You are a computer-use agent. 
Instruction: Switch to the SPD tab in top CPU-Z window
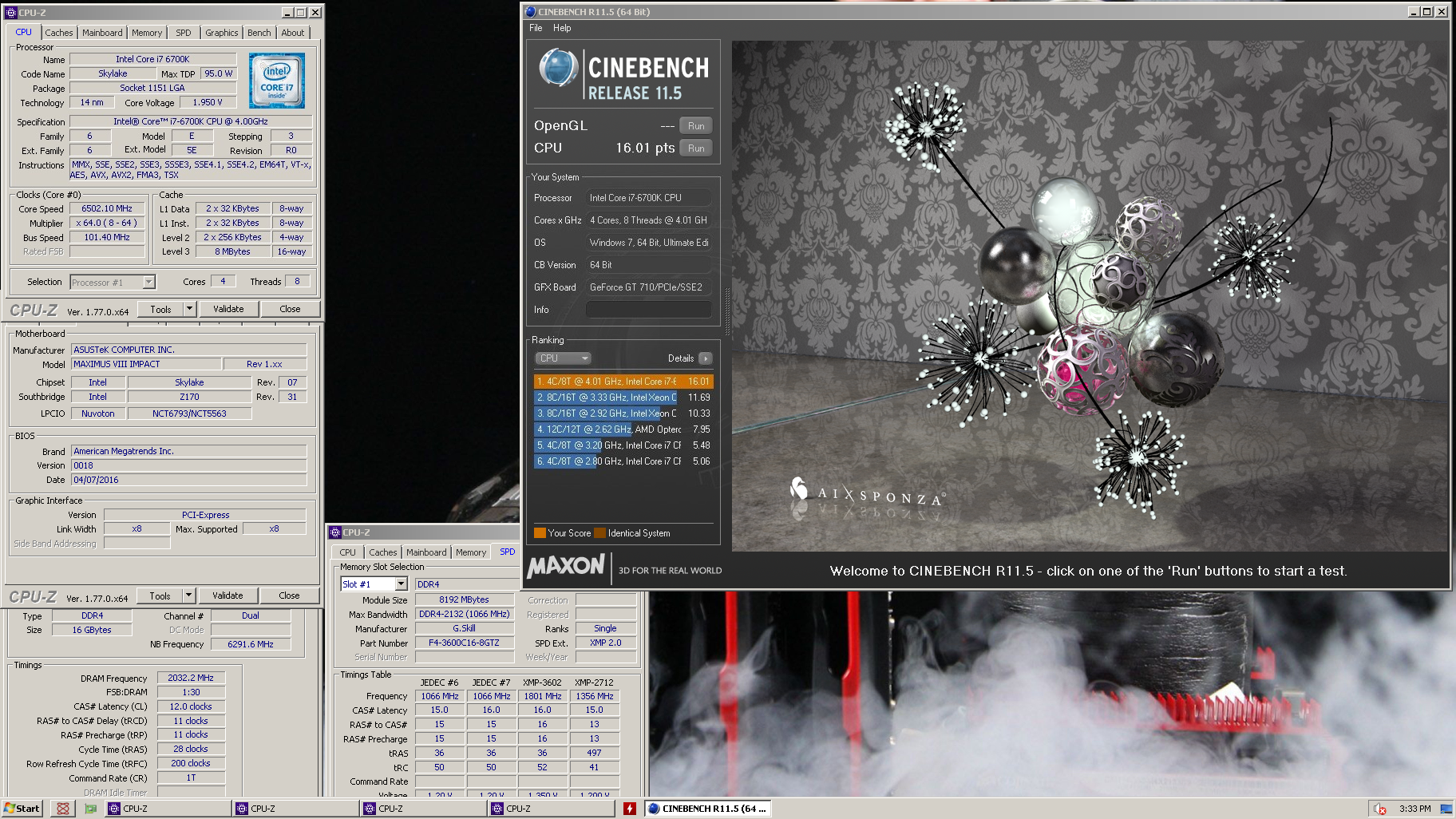184,33
